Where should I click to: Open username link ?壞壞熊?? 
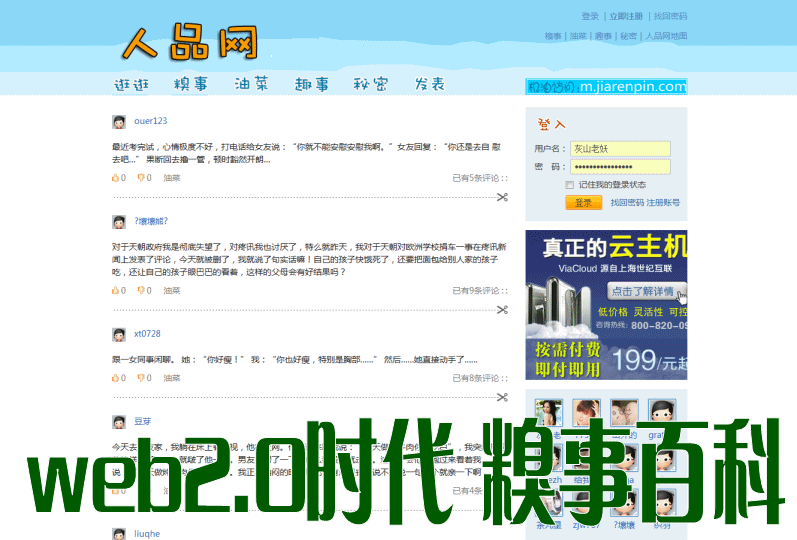click(151, 221)
